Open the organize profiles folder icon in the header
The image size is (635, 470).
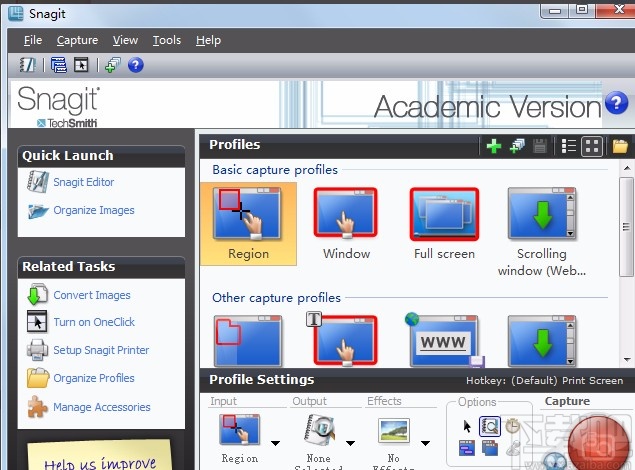tap(620, 146)
